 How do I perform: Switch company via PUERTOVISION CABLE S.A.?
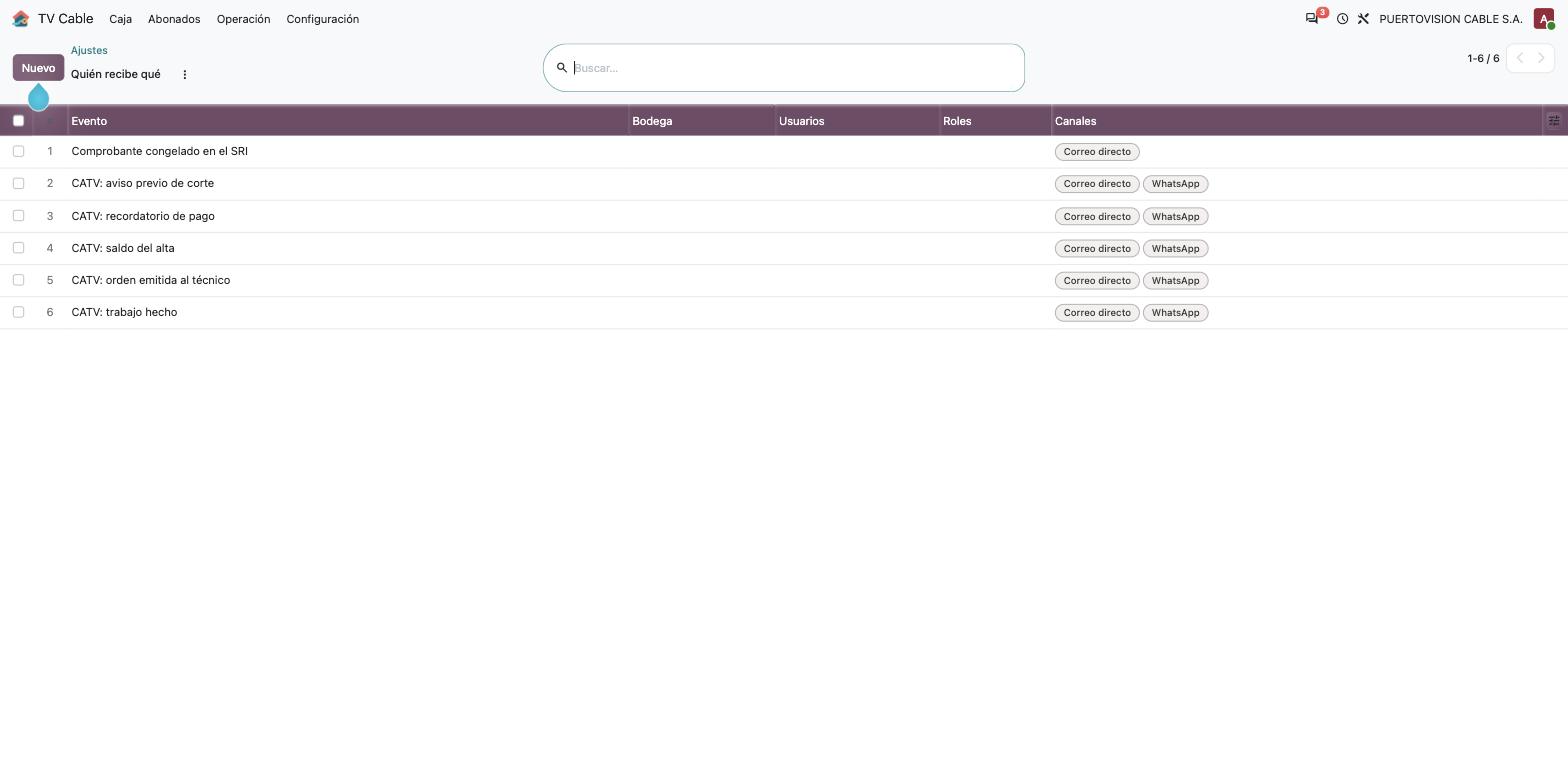click(1450, 19)
